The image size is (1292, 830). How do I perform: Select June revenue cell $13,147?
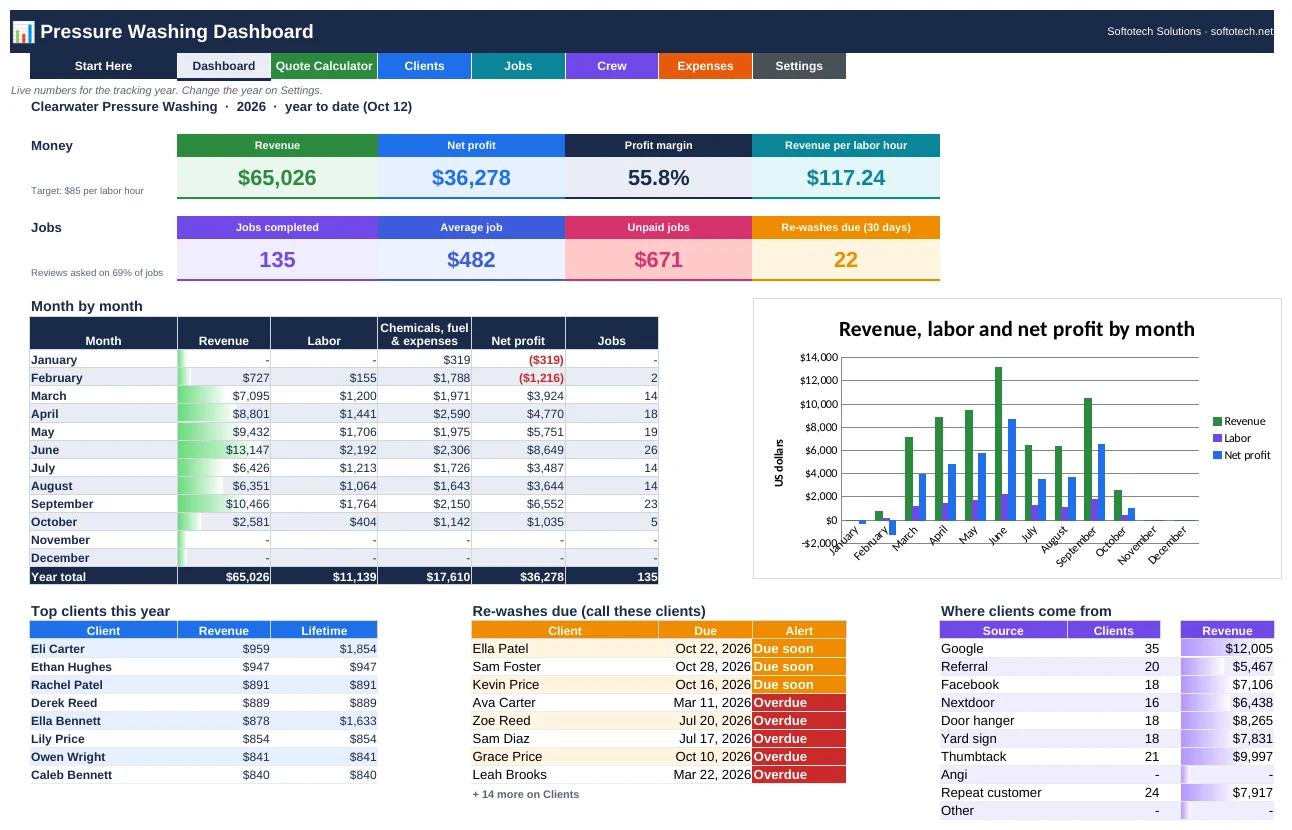click(x=224, y=450)
